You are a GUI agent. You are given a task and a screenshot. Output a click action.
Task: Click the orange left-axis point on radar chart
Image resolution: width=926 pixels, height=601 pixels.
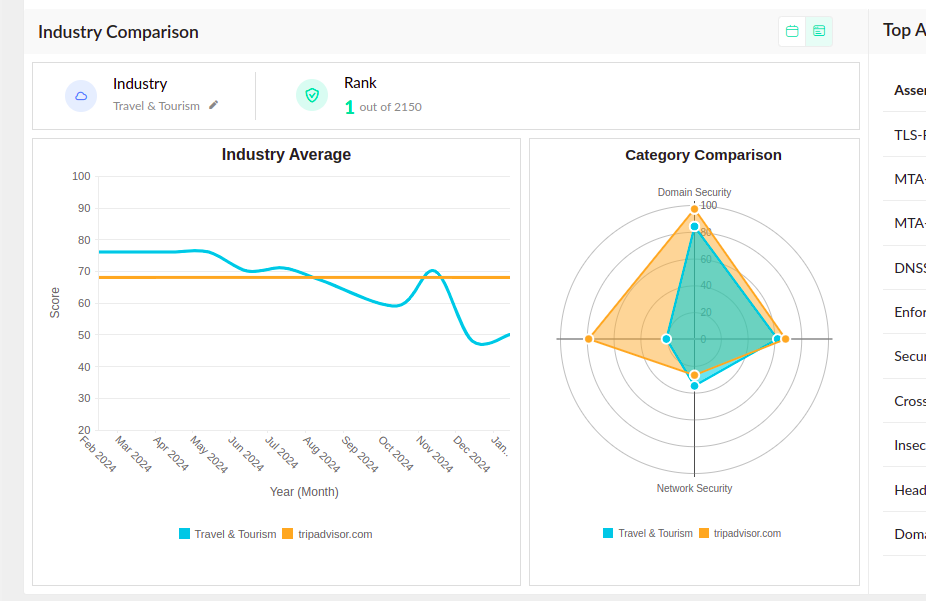tap(589, 340)
